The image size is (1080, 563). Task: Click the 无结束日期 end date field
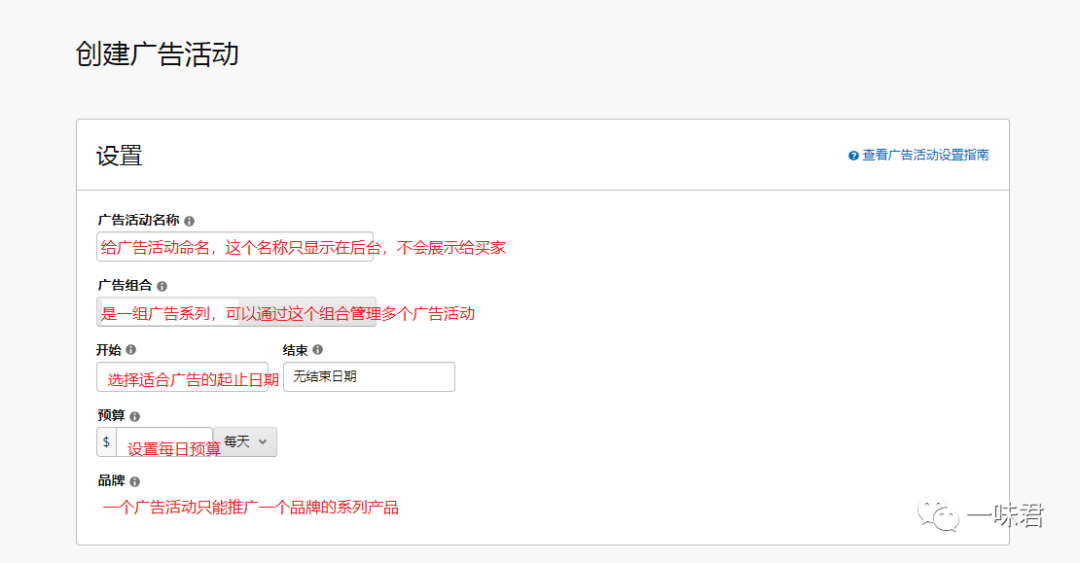(369, 377)
